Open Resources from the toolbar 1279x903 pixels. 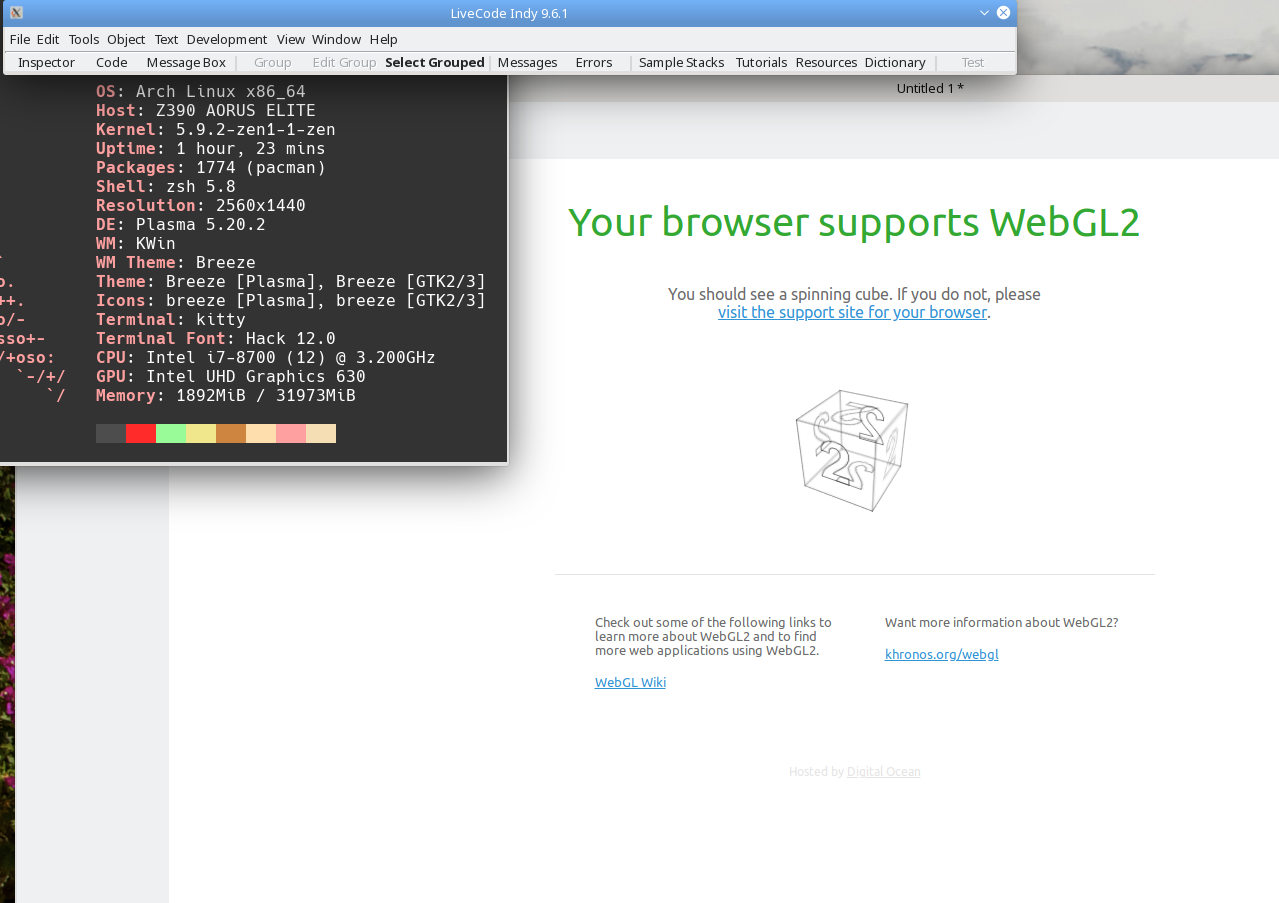(x=826, y=62)
